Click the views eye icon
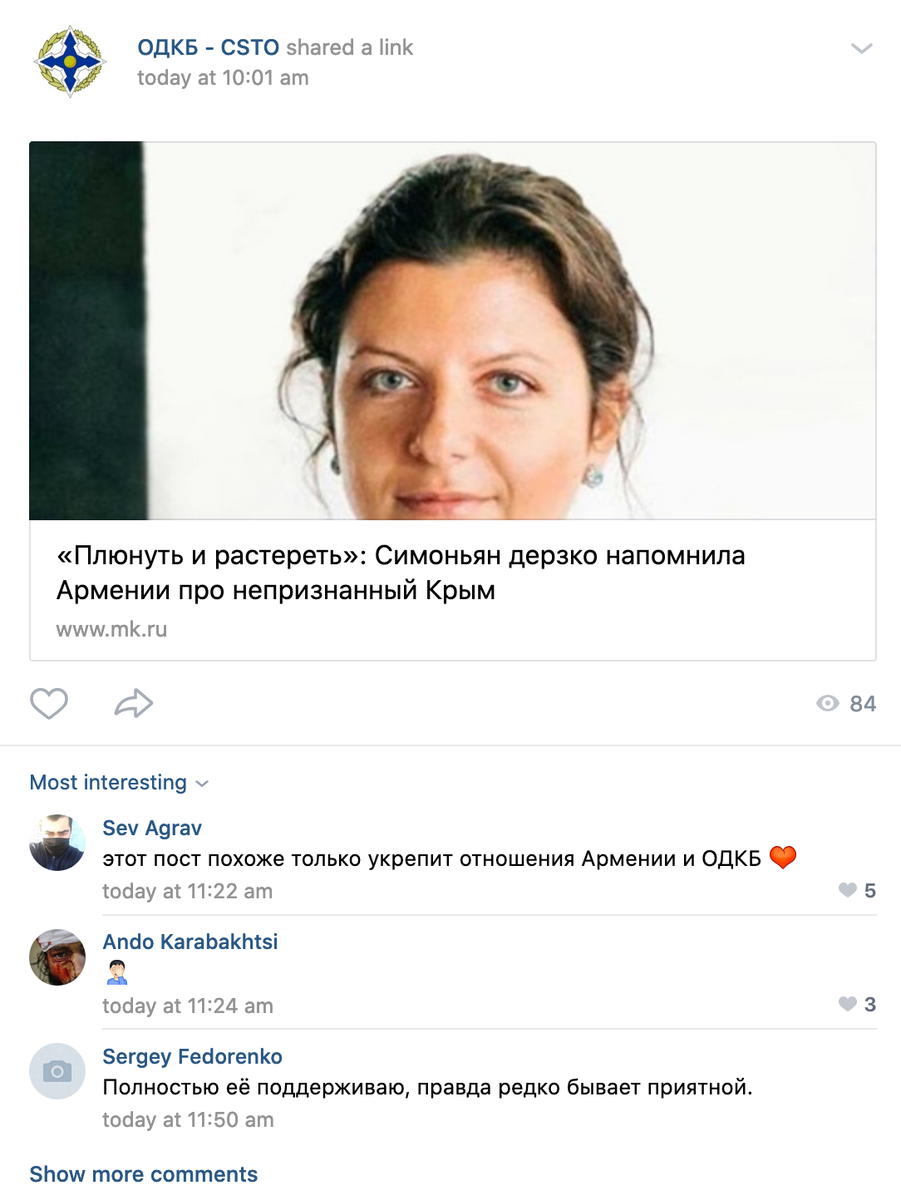The width and height of the screenshot is (901, 1200). click(x=827, y=704)
